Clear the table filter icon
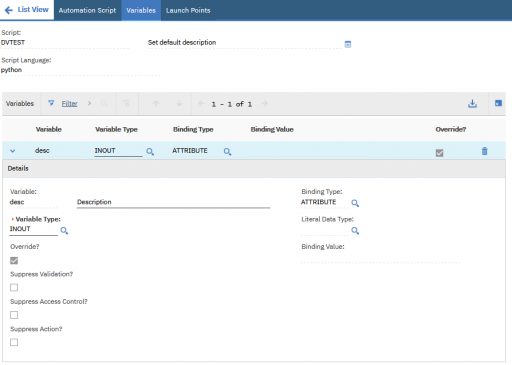The width and height of the screenshot is (512, 365). click(x=126, y=103)
